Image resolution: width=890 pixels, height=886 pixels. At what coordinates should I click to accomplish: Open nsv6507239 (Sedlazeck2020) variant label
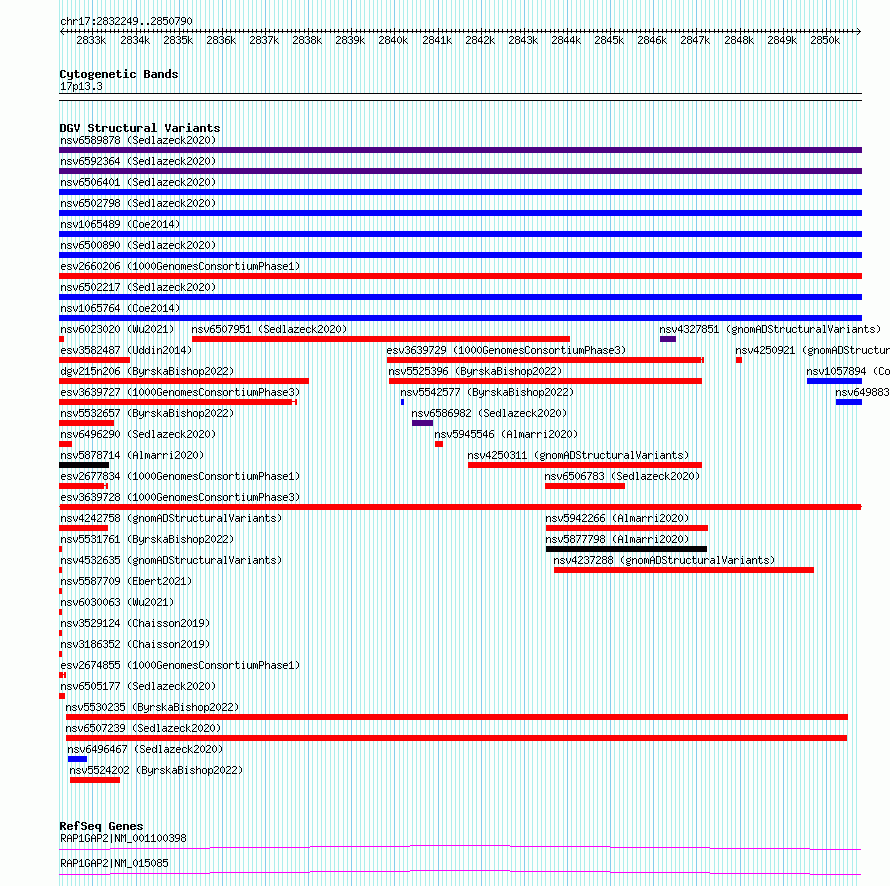click(x=143, y=728)
